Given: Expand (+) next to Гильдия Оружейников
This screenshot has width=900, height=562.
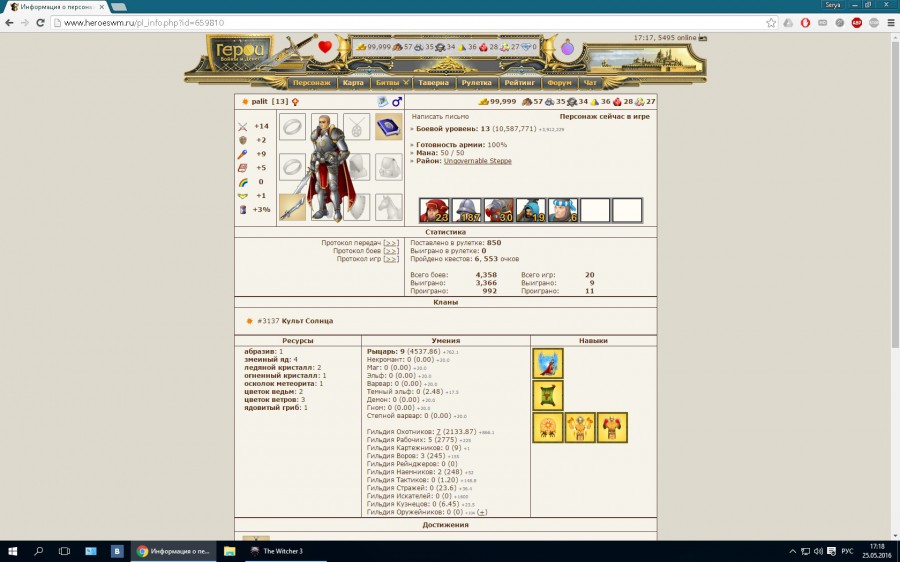Looking at the screenshot, I should [x=482, y=512].
